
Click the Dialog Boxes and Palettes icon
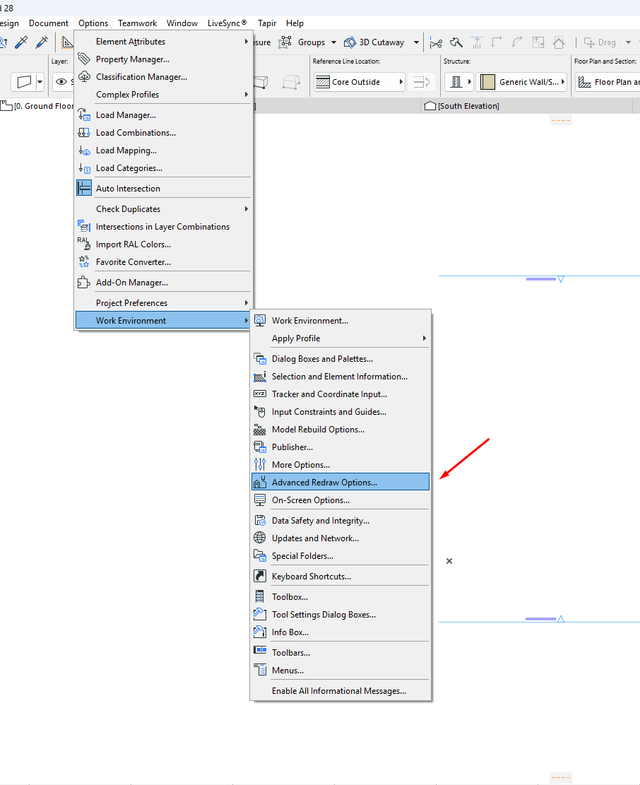260,358
